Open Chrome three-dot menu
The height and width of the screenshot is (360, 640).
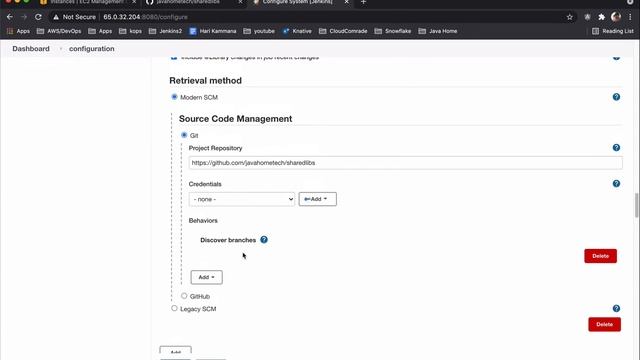pos(630,17)
